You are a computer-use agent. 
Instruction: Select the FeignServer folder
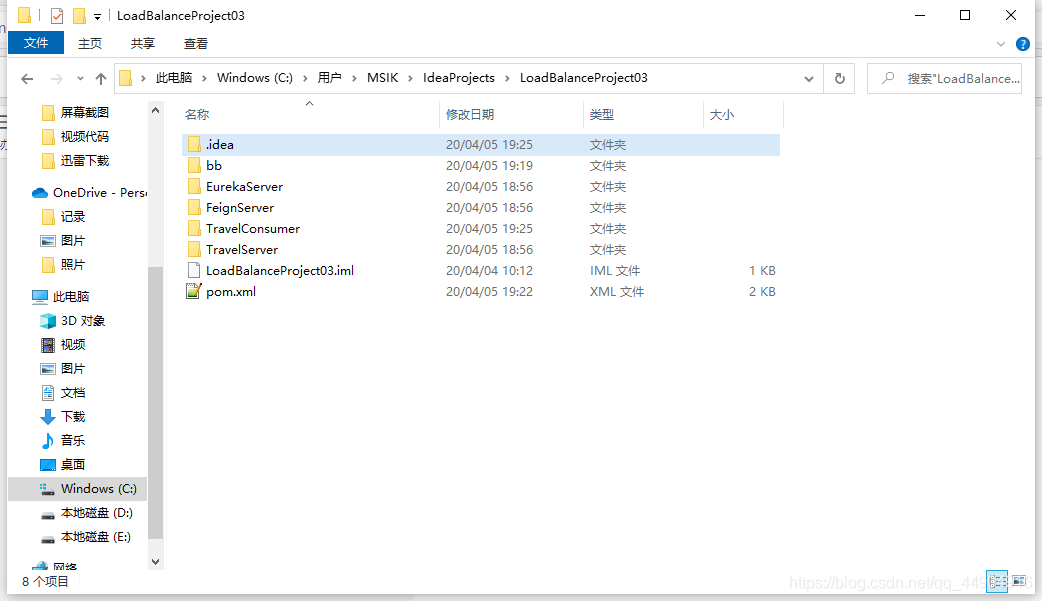pyautogui.click(x=480, y=207)
